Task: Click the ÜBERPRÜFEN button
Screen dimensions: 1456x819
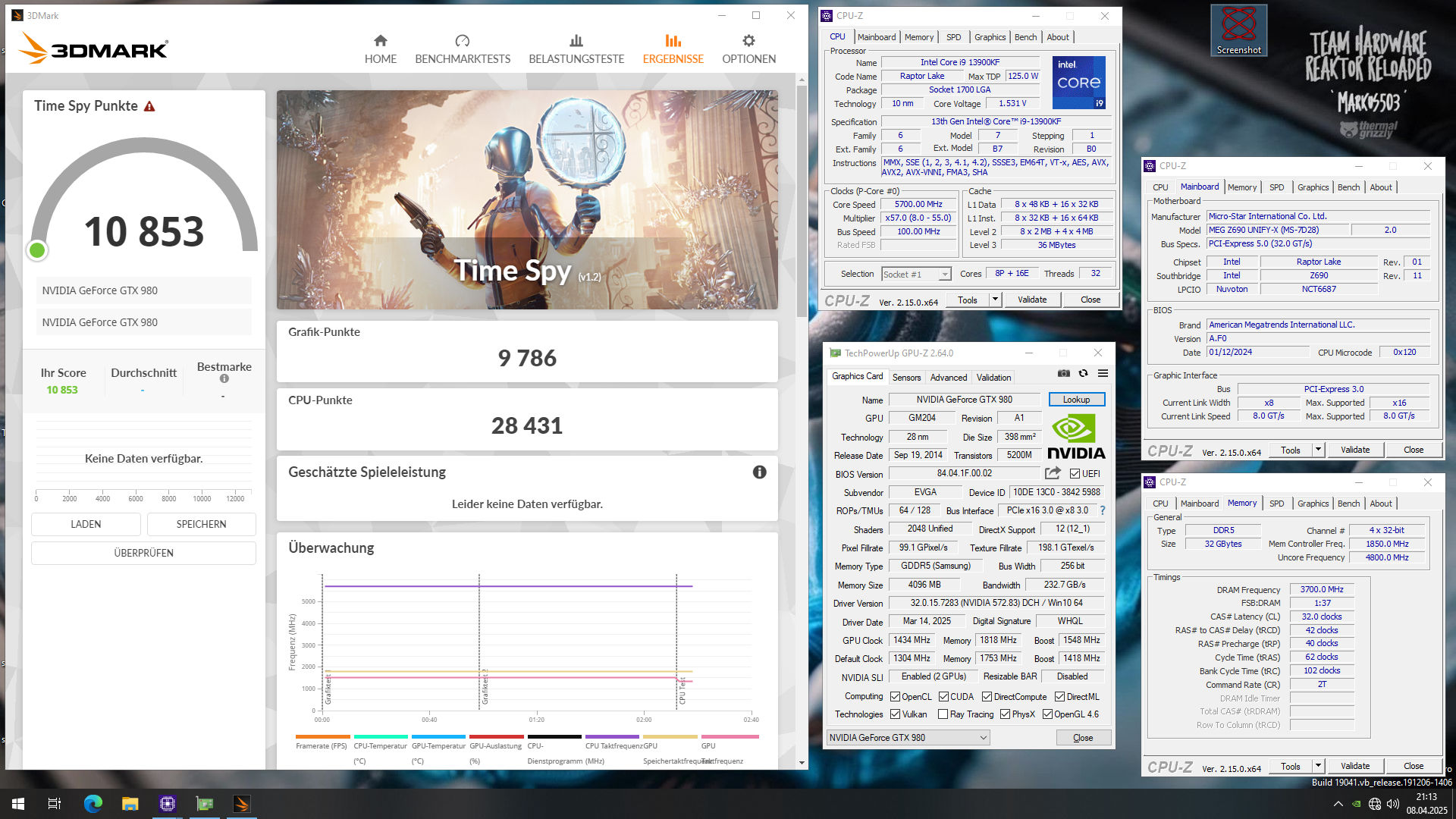Action: point(143,553)
